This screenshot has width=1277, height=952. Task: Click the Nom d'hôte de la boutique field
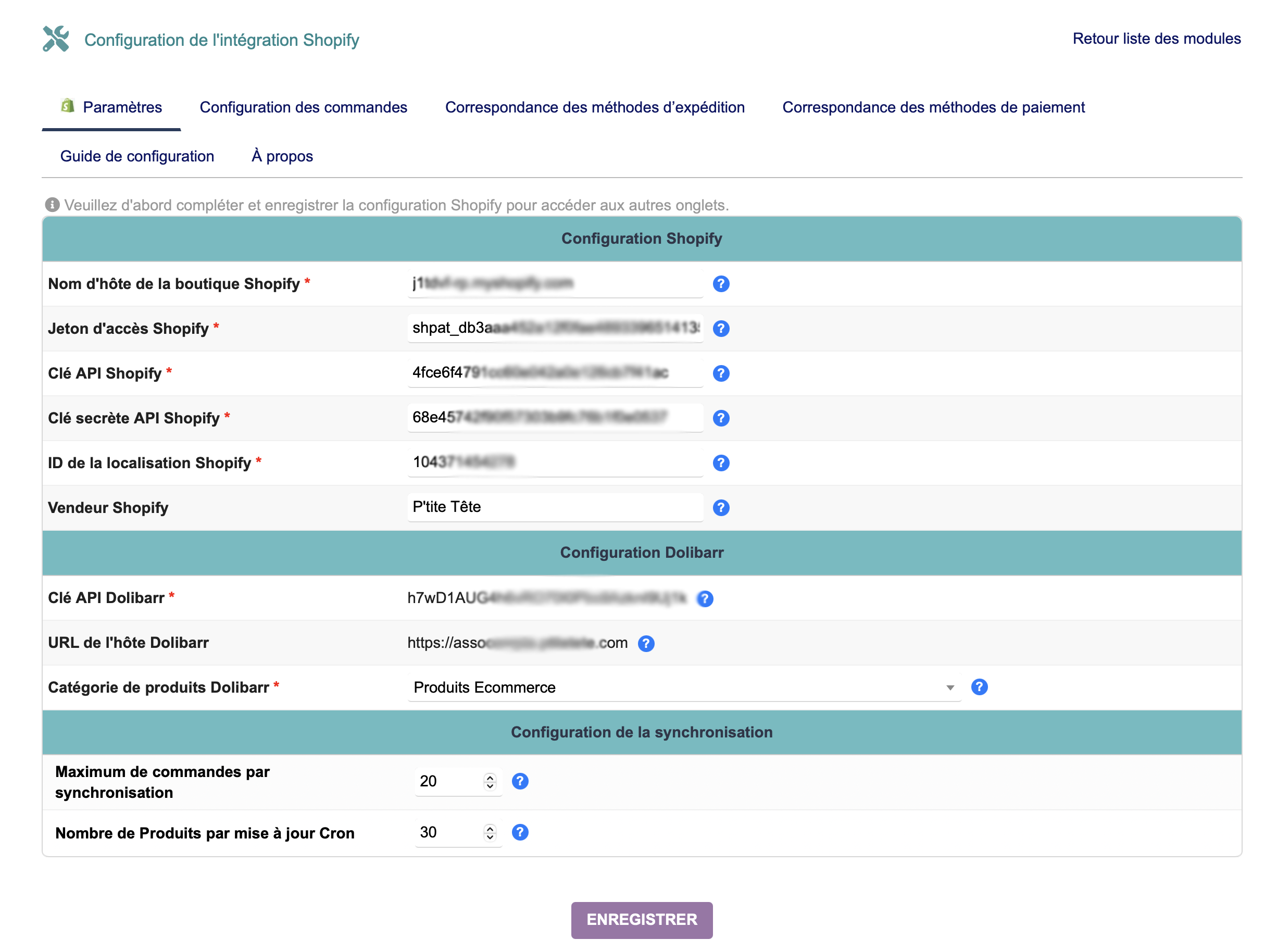click(555, 283)
